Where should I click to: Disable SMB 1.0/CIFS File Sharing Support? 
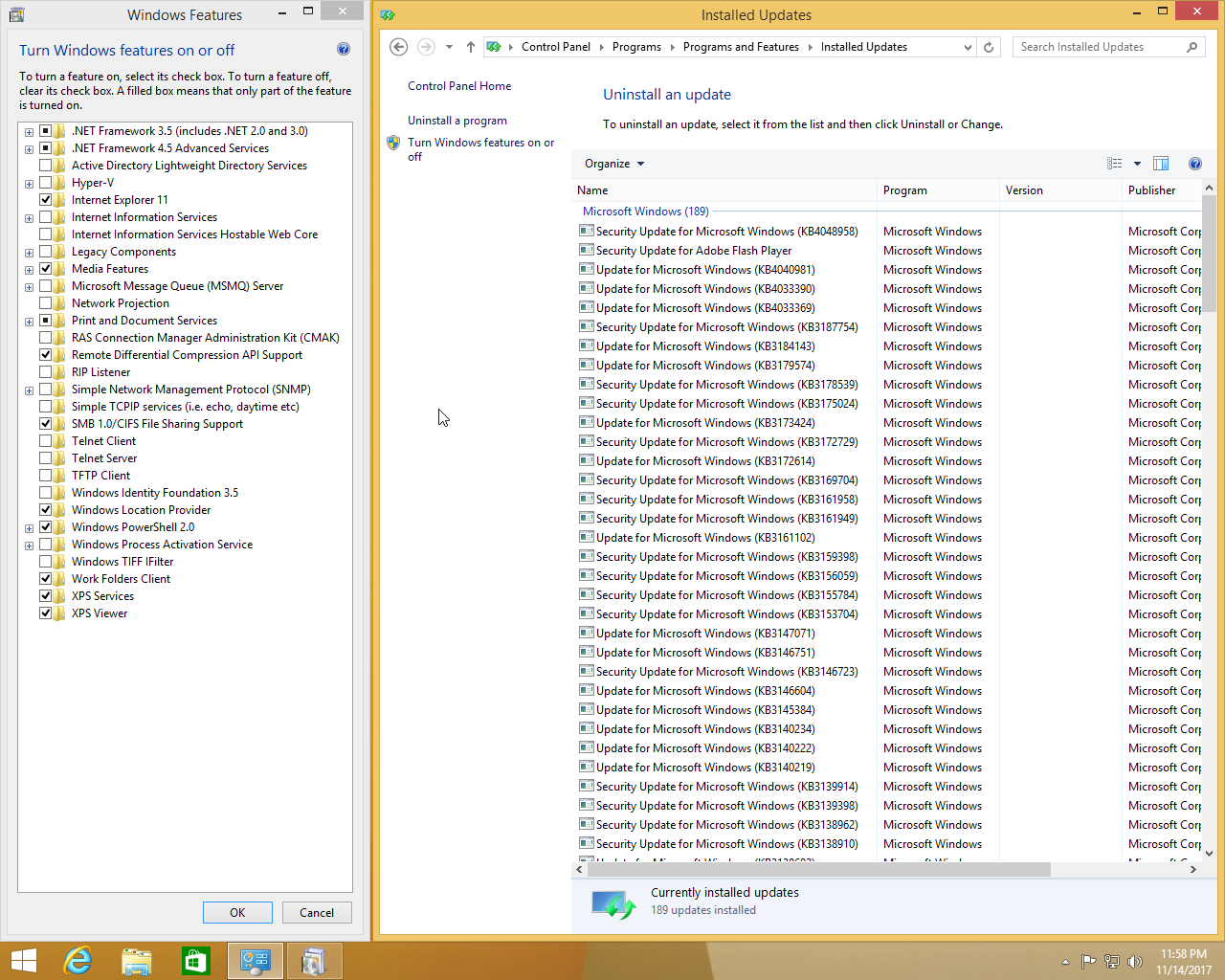pyautogui.click(x=45, y=424)
